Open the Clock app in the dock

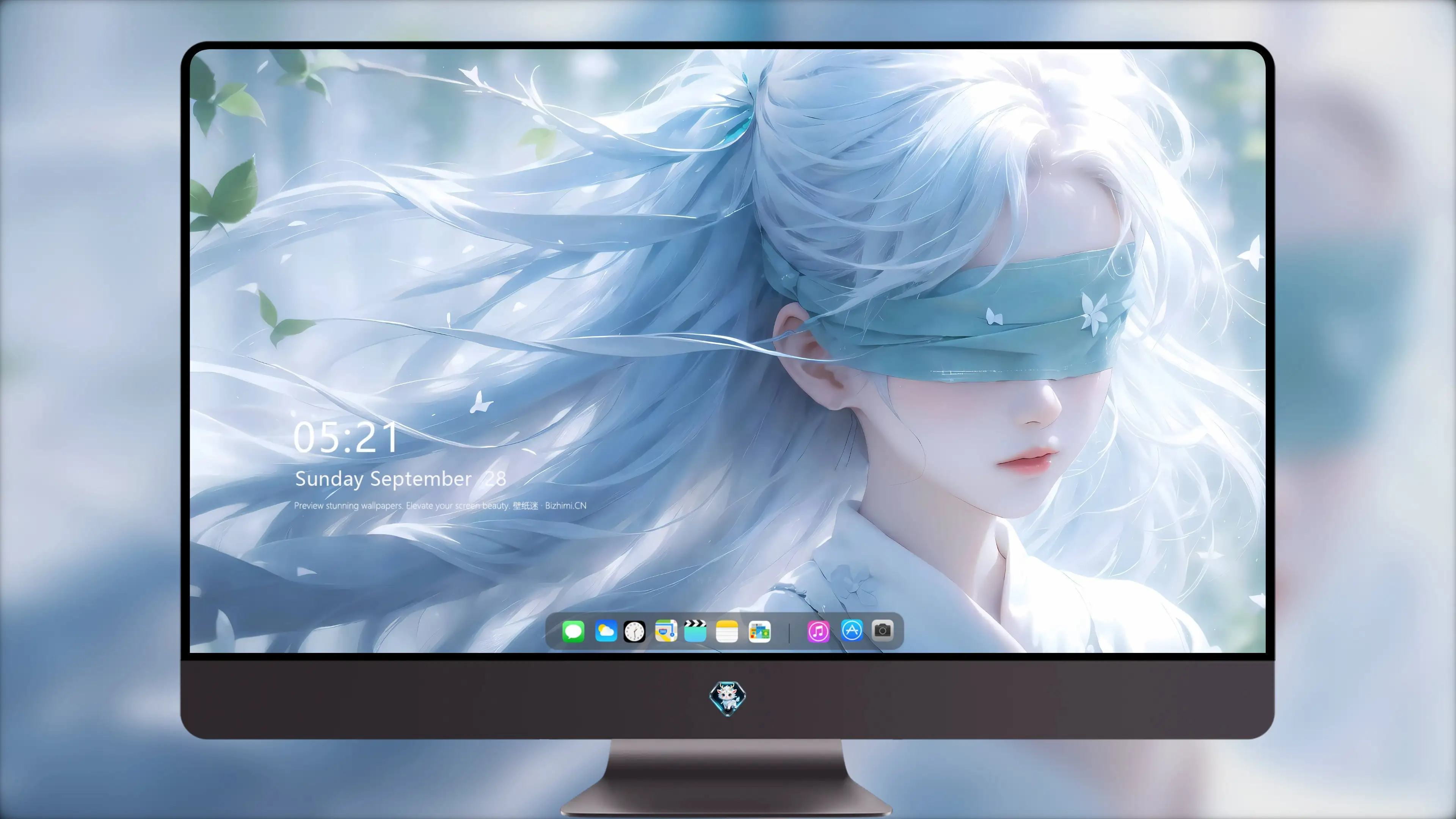point(634,631)
